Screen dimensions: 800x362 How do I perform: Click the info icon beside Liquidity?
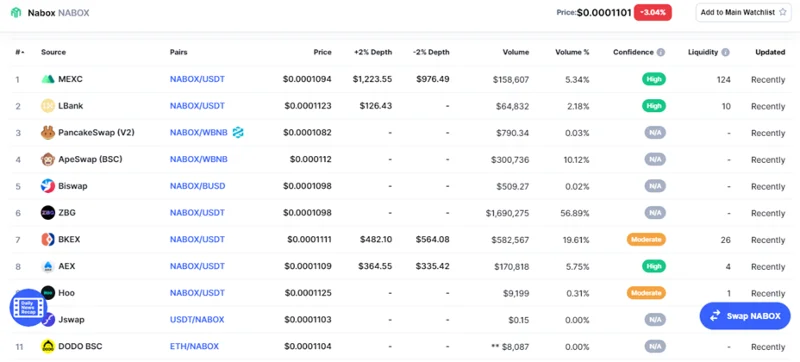click(726, 52)
